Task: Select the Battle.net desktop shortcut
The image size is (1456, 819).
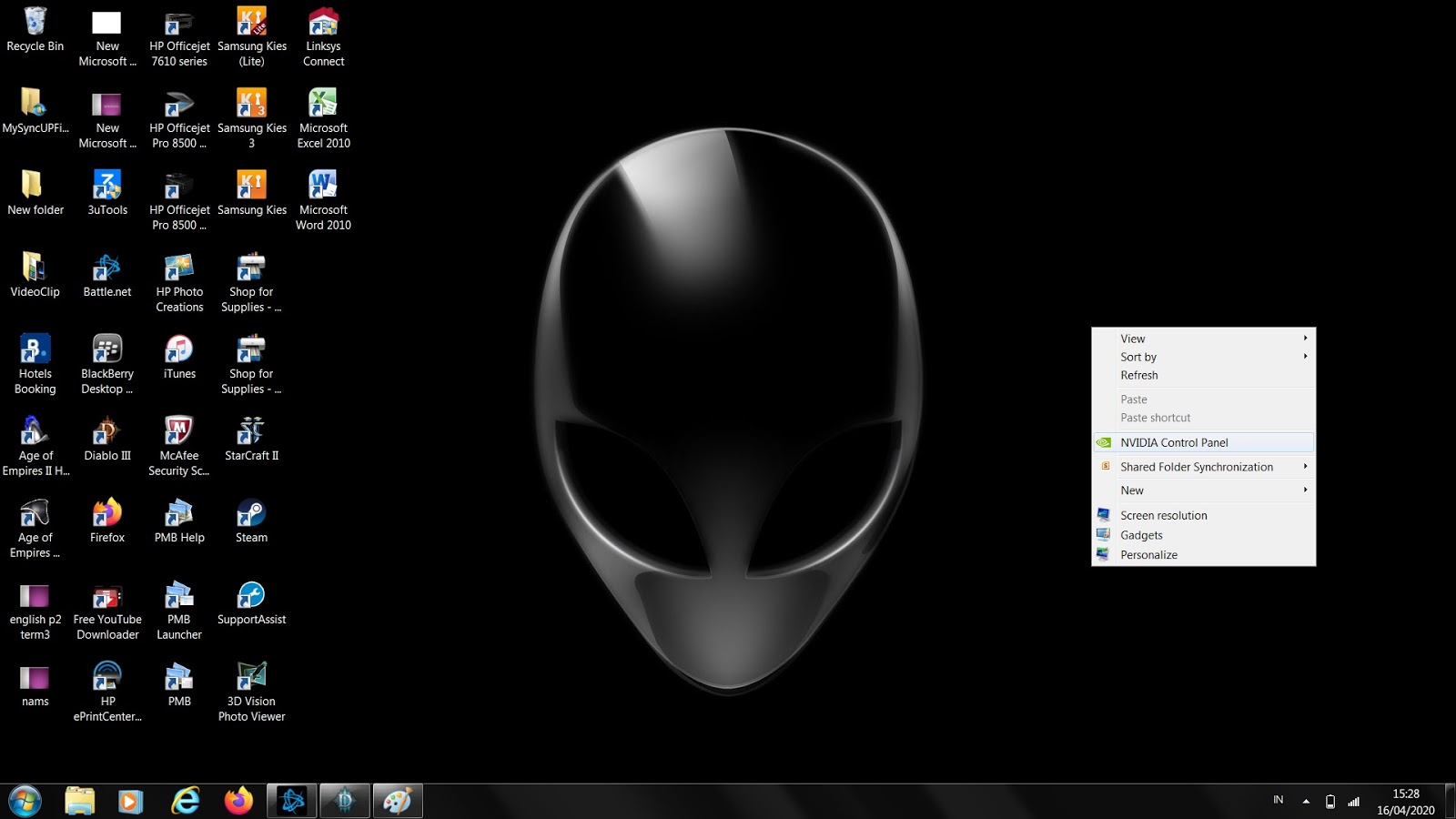Action: tap(107, 275)
